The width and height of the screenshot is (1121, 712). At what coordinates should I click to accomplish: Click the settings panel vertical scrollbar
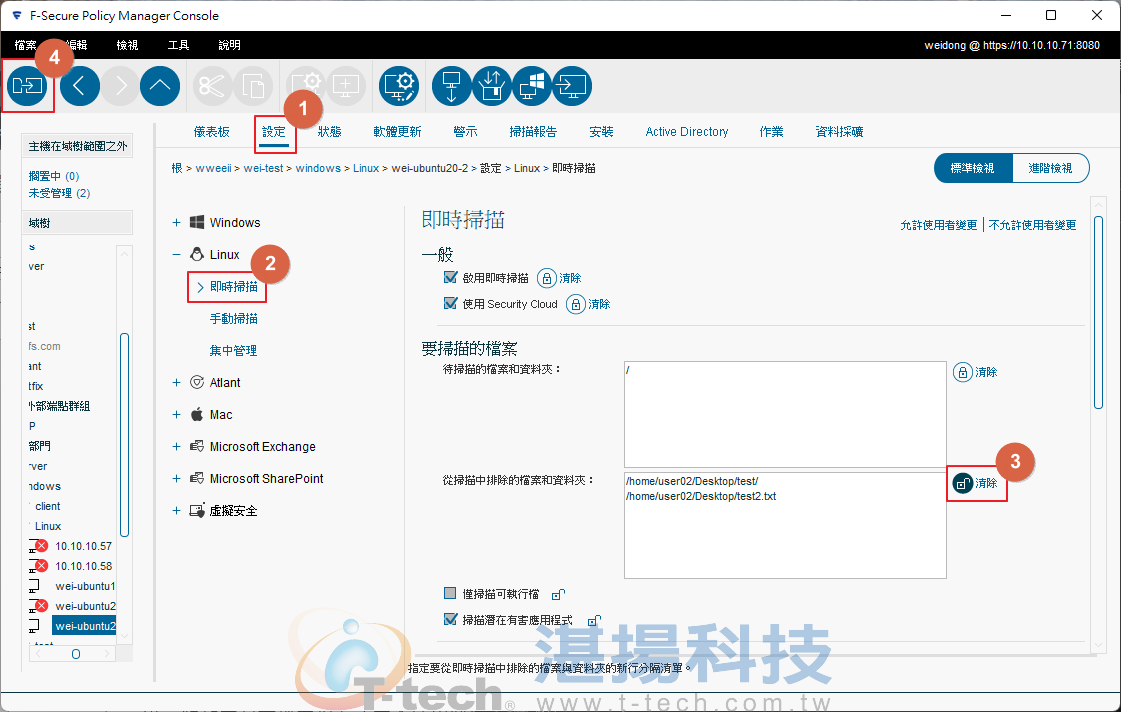pos(1098,310)
